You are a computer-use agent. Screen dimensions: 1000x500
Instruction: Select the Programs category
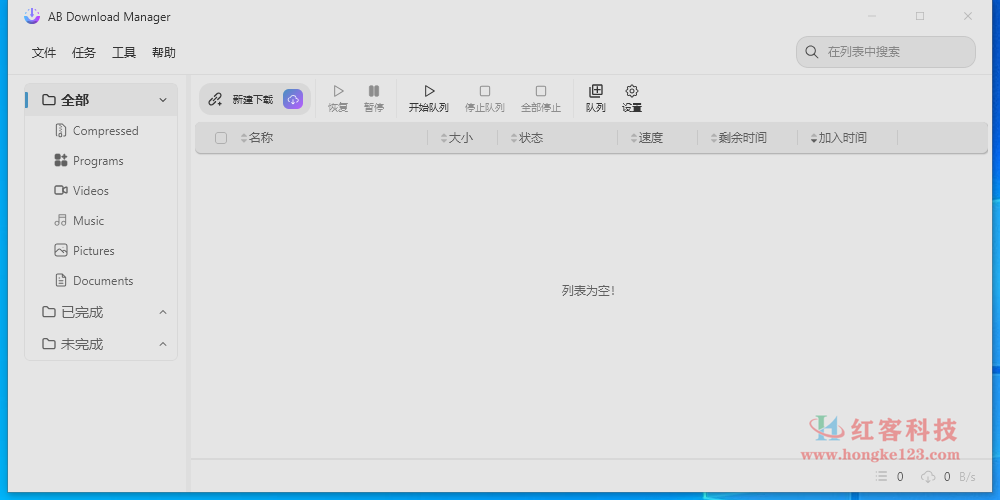point(101,161)
